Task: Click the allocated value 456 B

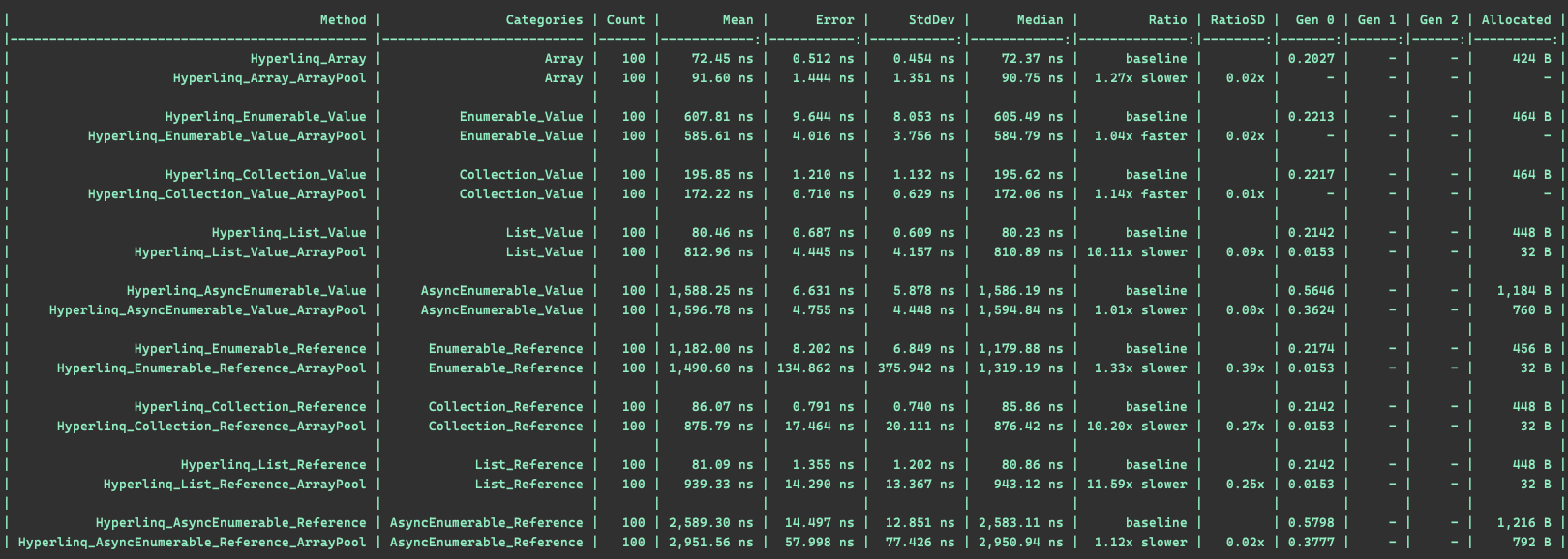Action: click(1532, 348)
